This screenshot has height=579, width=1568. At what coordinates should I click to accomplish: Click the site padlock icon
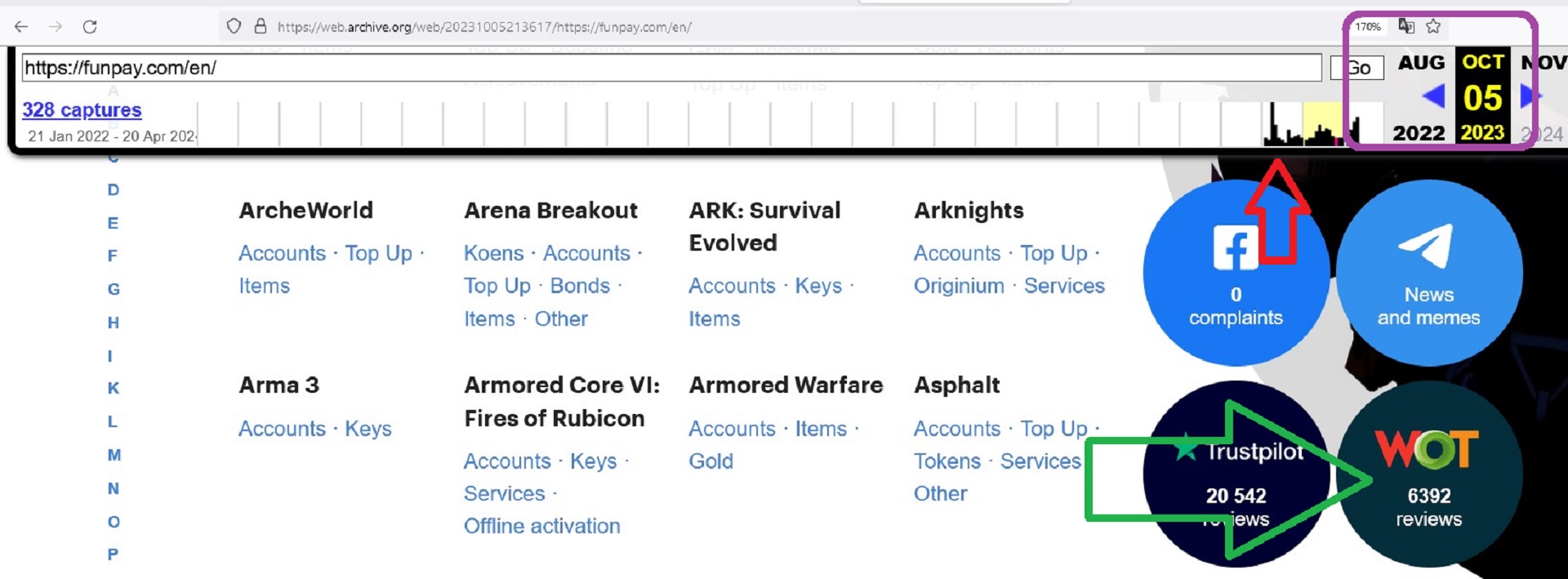click(261, 26)
